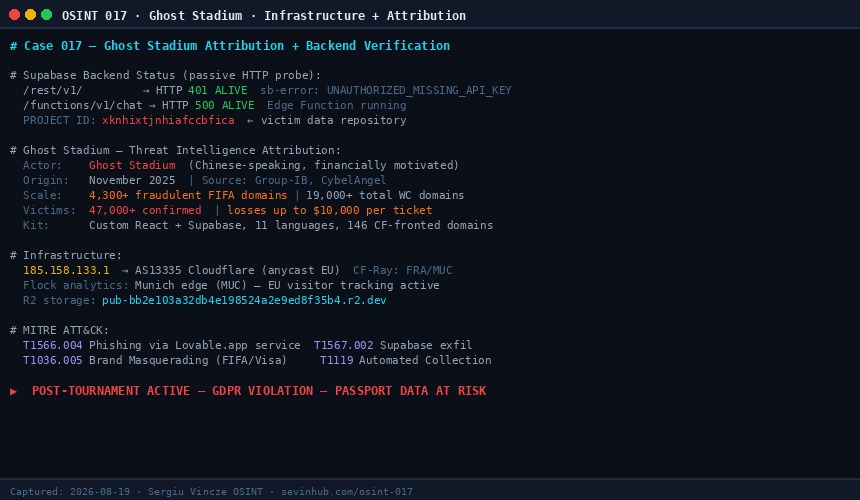The width and height of the screenshot is (860, 500).
Task: Click the yellow minimize window dot
Action: point(31,15)
